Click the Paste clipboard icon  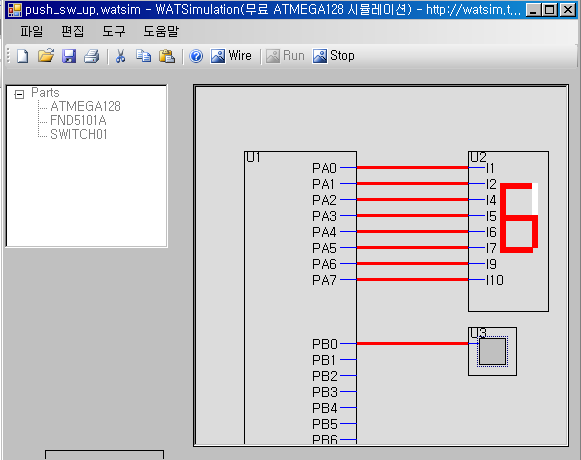point(167,56)
